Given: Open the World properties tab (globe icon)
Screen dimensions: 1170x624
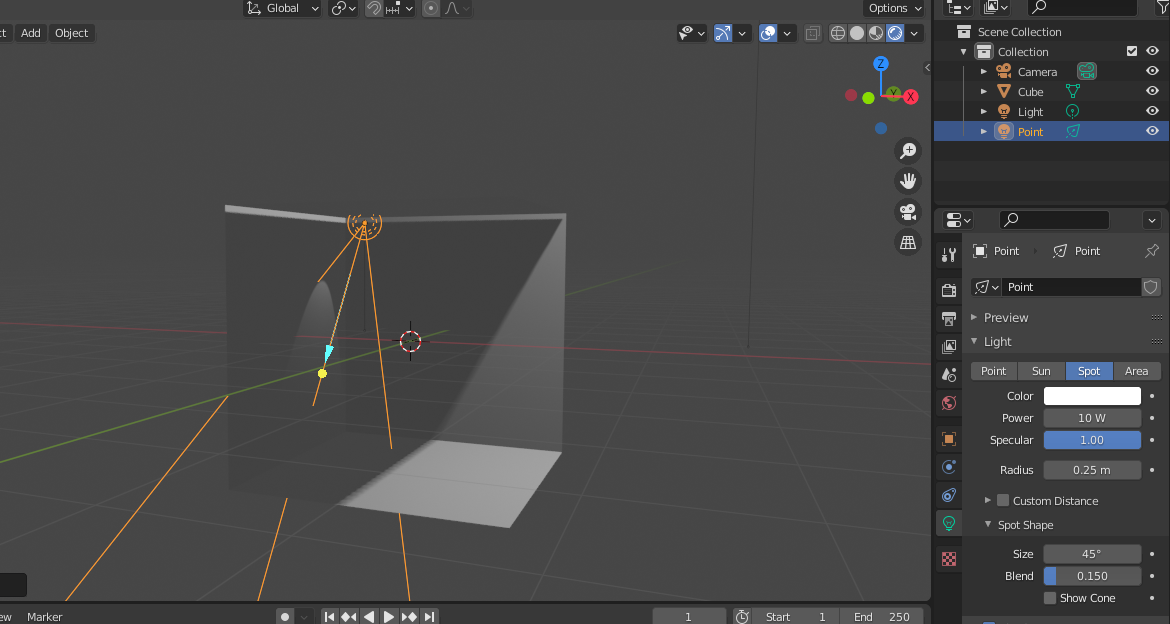Looking at the screenshot, I should (949, 403).
